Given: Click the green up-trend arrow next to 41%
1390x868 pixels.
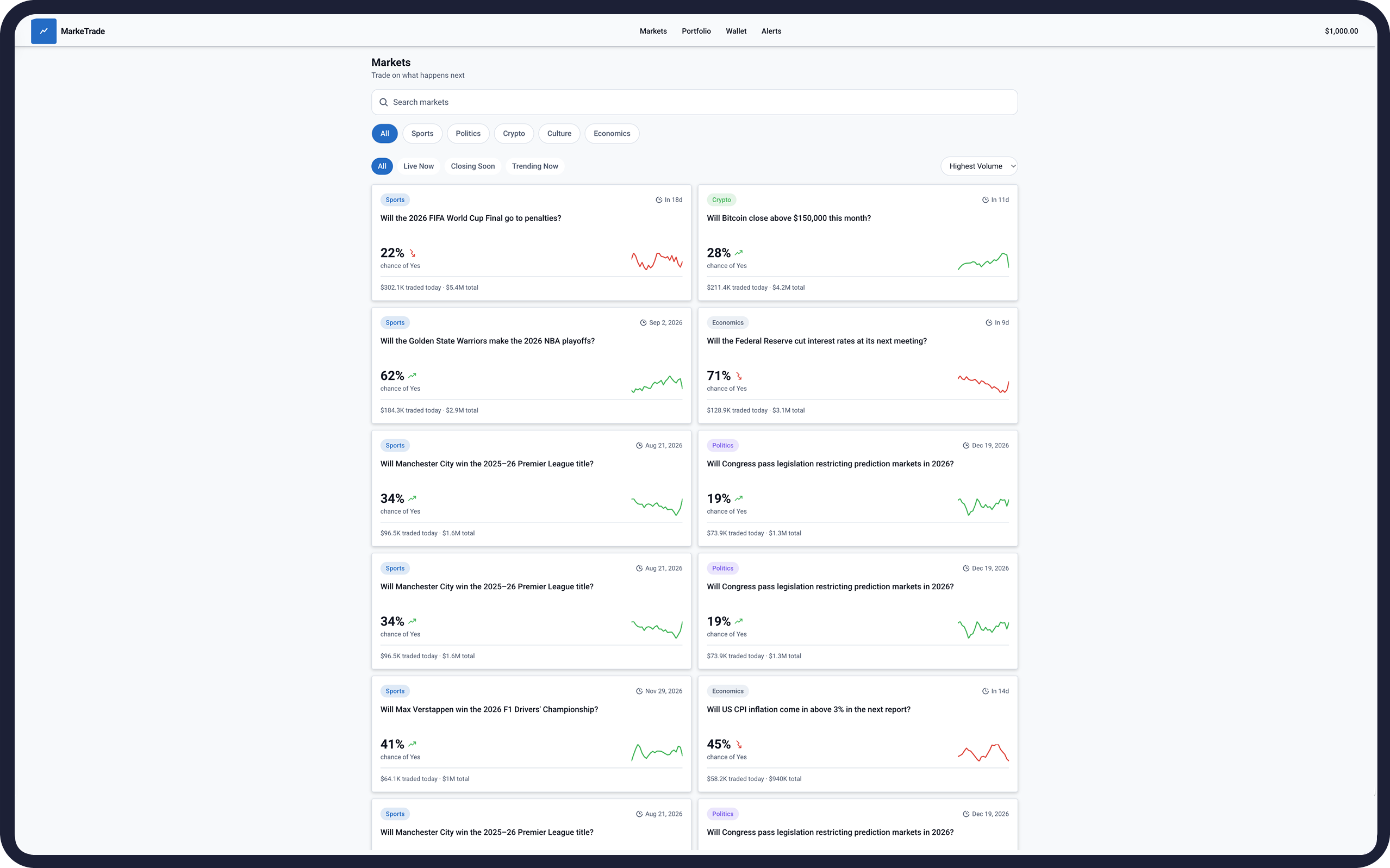Looking at the screenshot, I should pos(412,744).
